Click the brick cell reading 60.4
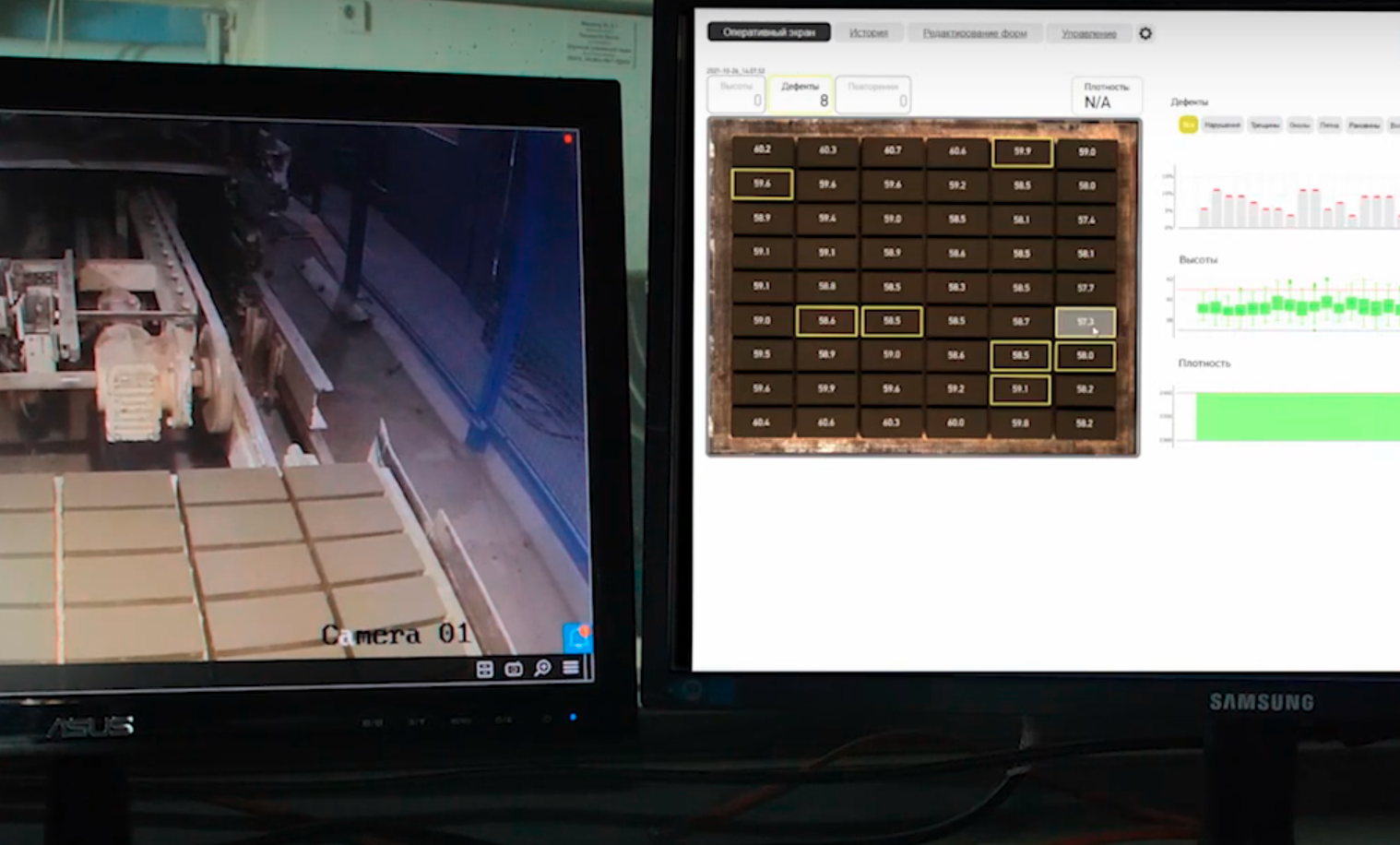Viewport: 1400px width, 845px height. point(762,422)
